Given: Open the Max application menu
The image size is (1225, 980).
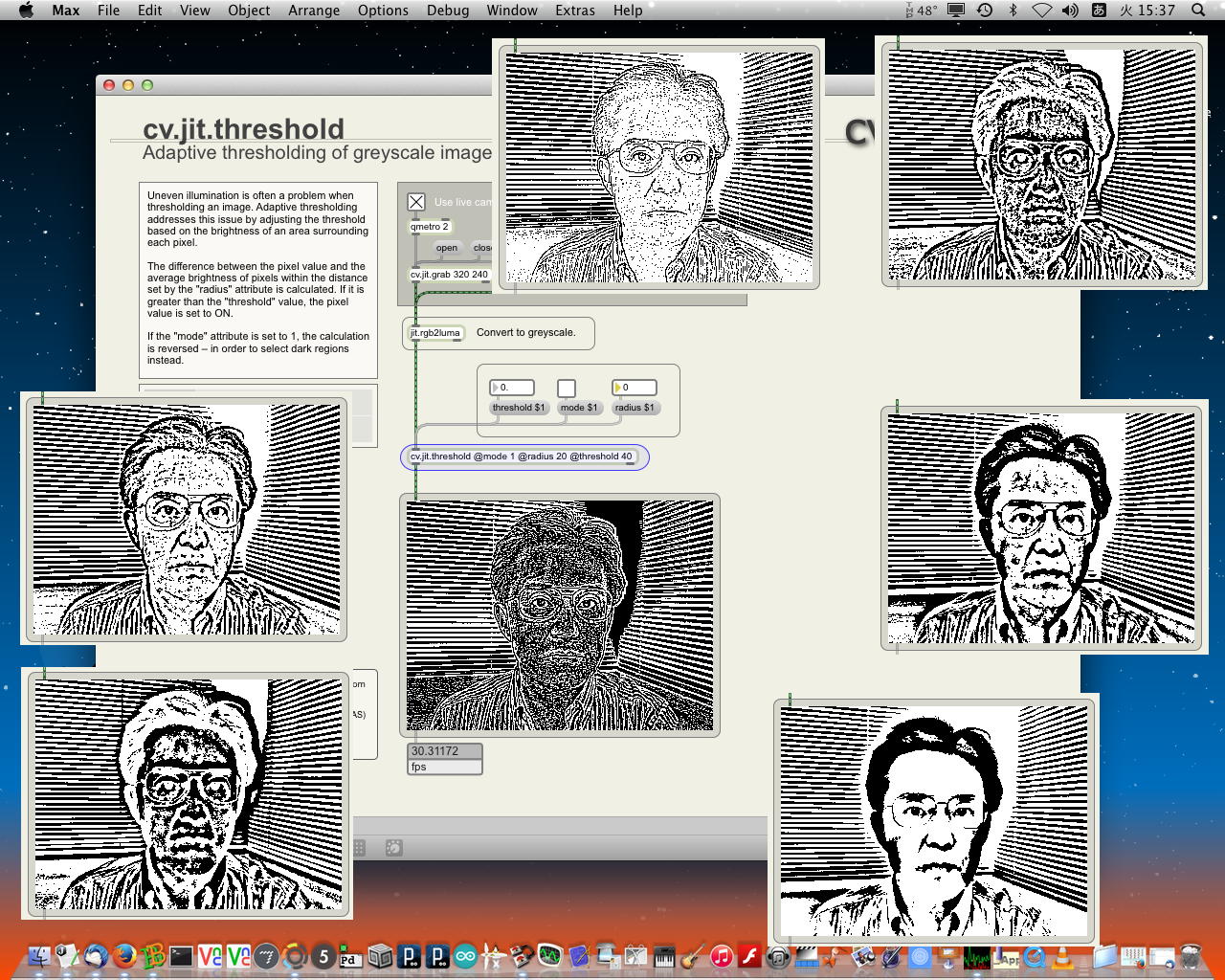Looking at the screenshot, I should (66, 10).
